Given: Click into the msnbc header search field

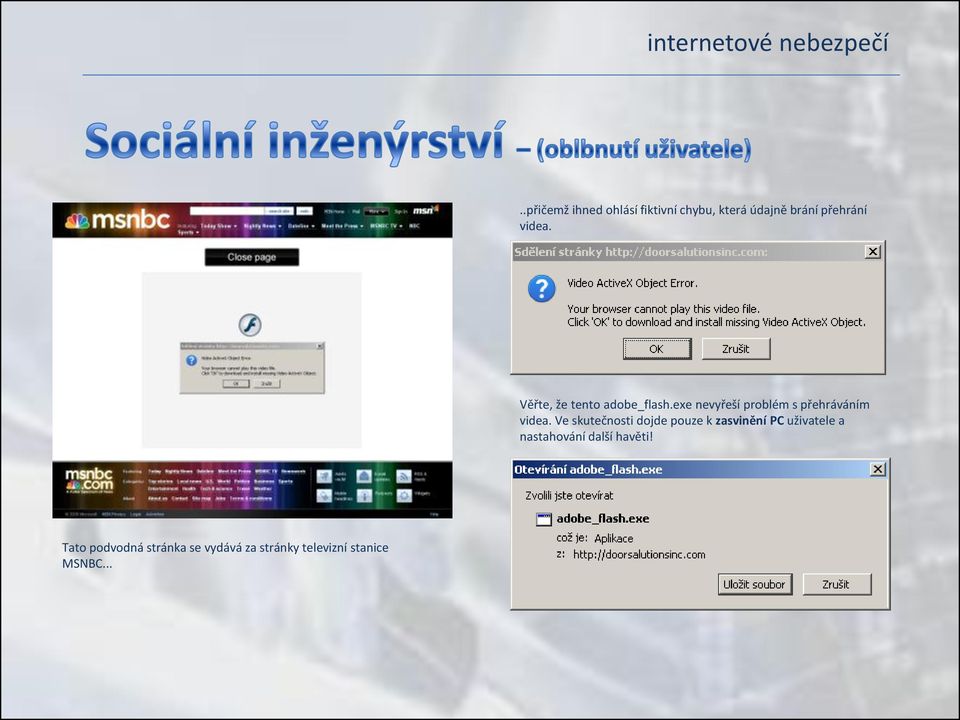Looking at the screenshot, I should pyautogui.click(x=227, y=211).
